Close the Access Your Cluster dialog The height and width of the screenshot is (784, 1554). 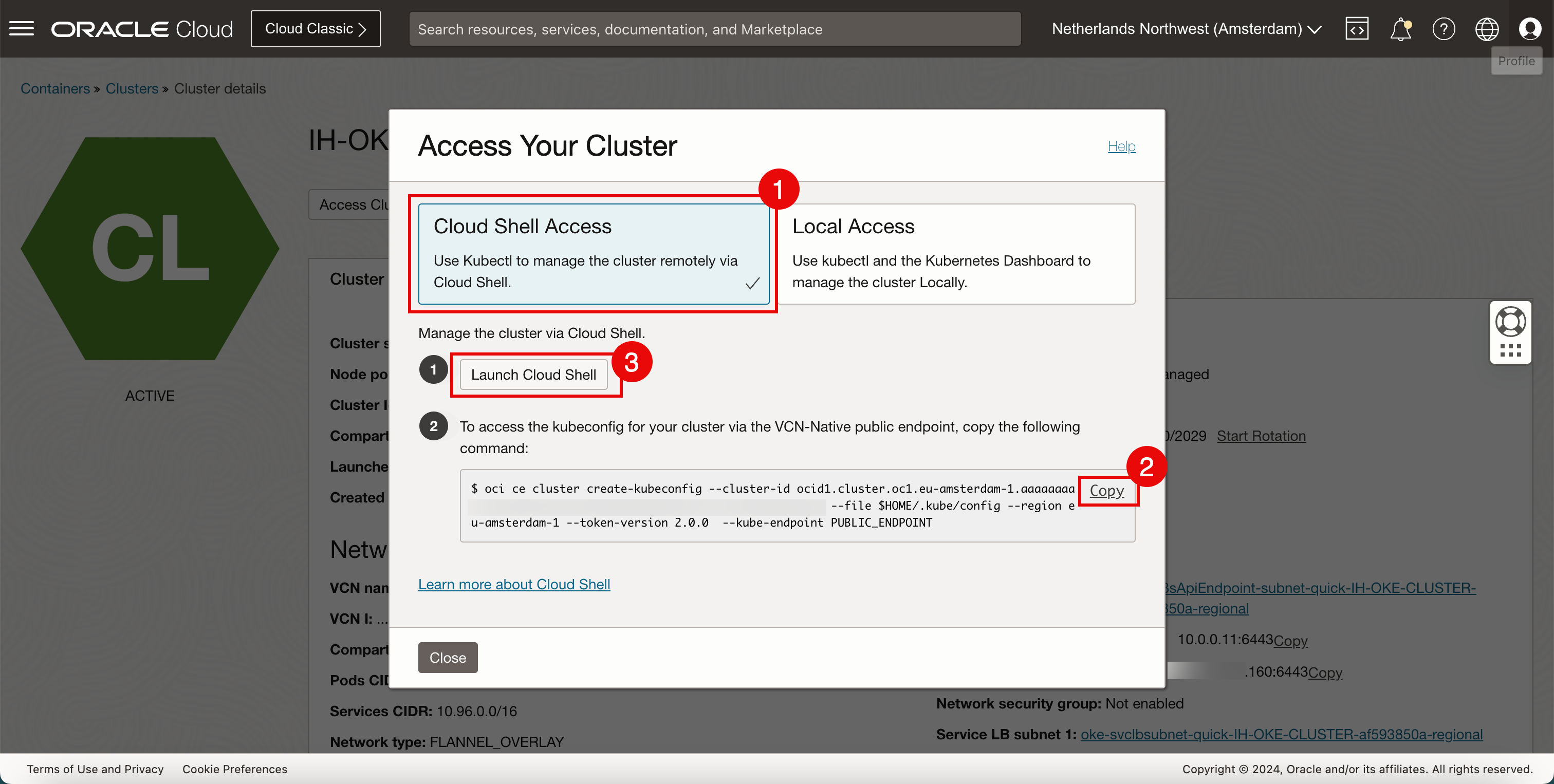pos(448,657)
